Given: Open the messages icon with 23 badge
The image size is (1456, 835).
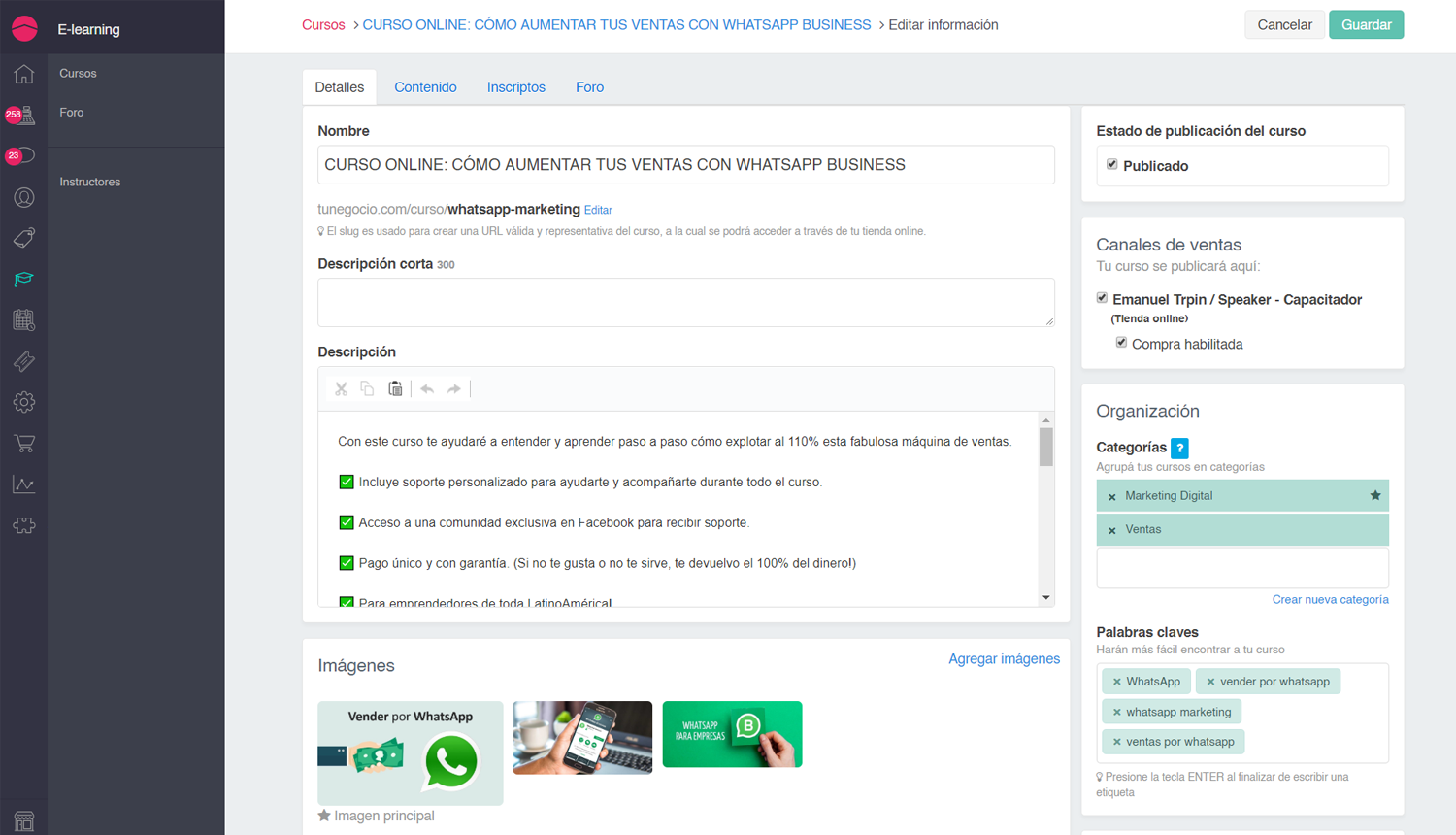Looking at the screenshot, I should [21, 155].
